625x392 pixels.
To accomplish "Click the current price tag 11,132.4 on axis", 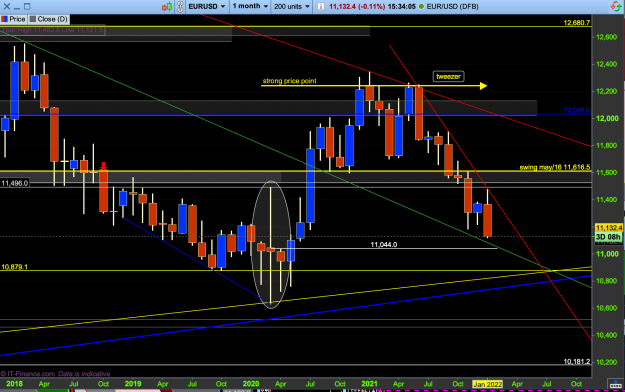I will tap(608, 228).
